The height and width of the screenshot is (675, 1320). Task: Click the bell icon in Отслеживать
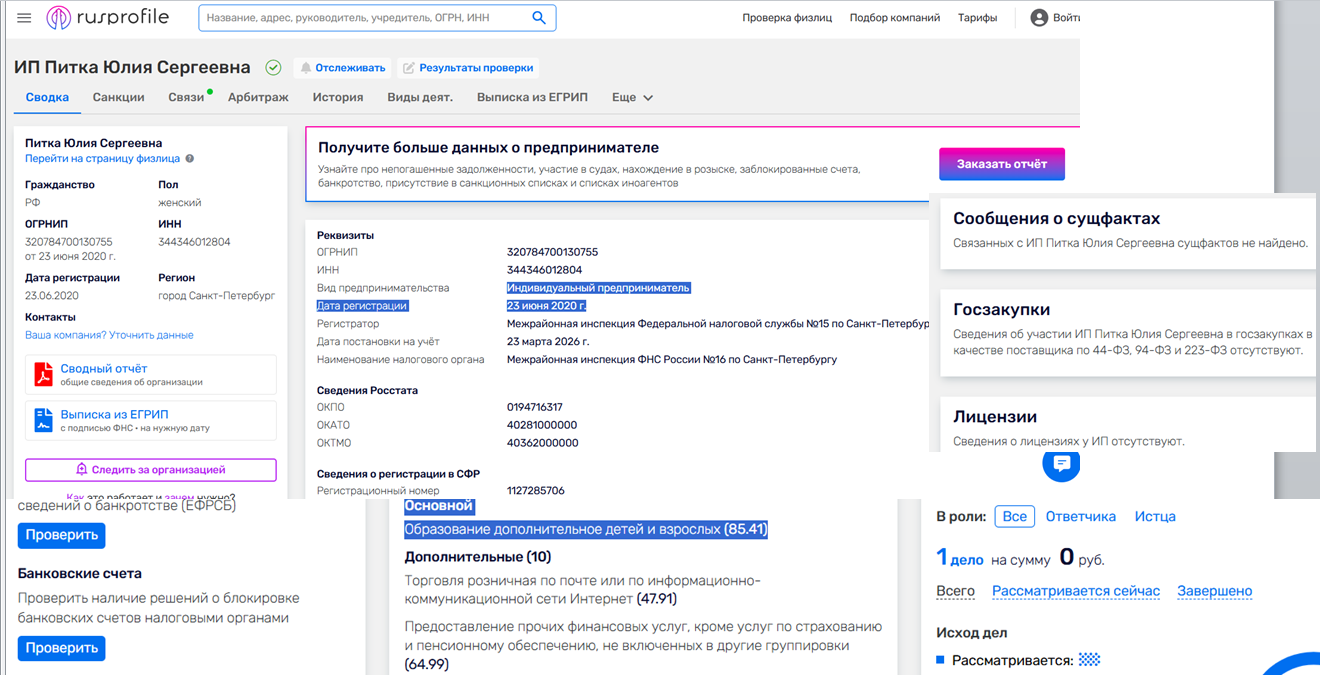point(306,68)
